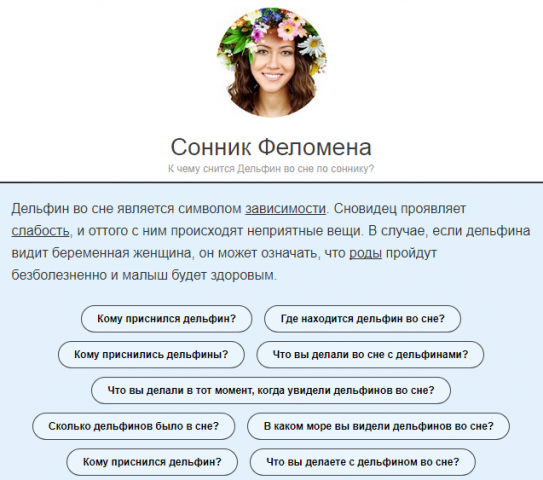The height and width of the screenshot is (480, 543).
Task: Select 'Сколько дельфинов было в сне?' button
Action: (x=134, y=426)
